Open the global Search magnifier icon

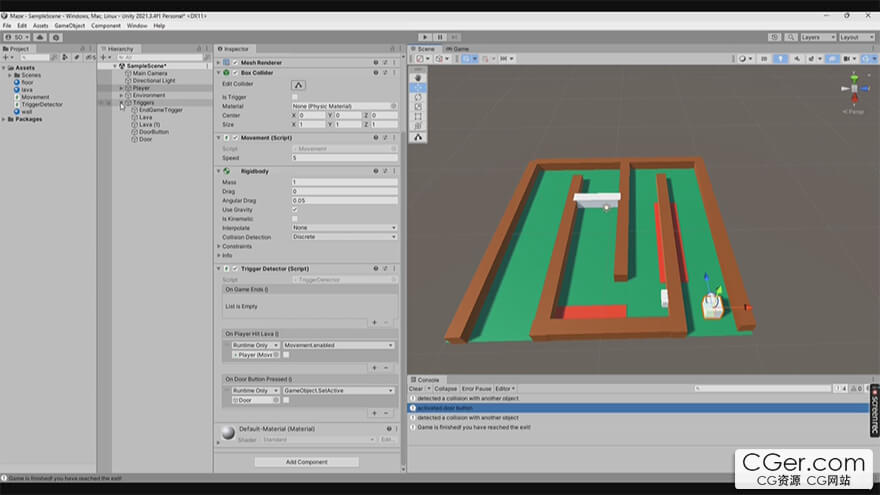791,37
